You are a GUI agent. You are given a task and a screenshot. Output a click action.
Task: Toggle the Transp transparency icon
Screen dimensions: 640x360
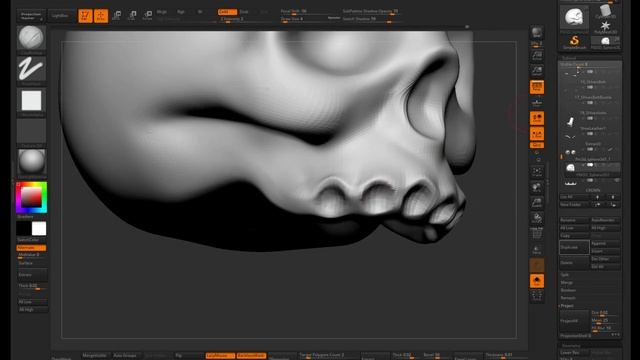(537, 250)
